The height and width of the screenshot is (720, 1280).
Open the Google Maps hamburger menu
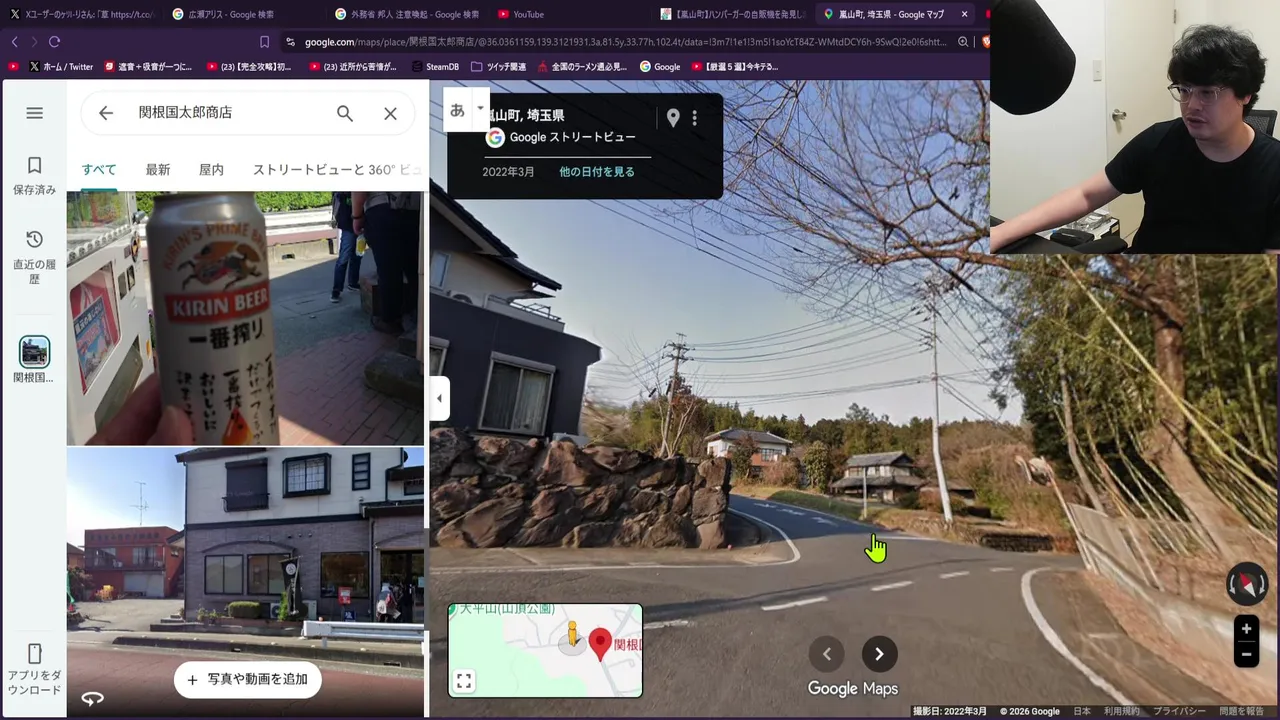[34, 113]
